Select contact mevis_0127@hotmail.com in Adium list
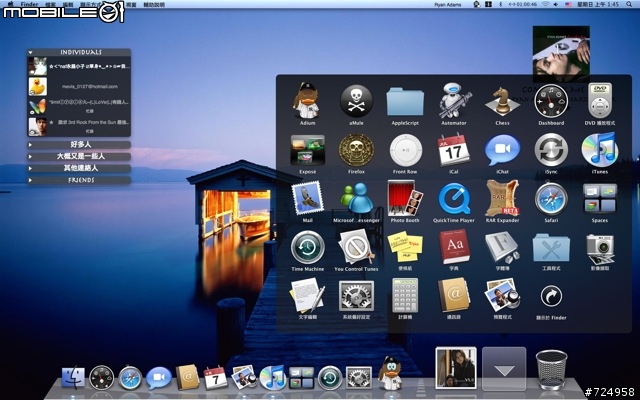Viewport: 640px width, 400px height. pyautogui.click(x=79, y=87)
